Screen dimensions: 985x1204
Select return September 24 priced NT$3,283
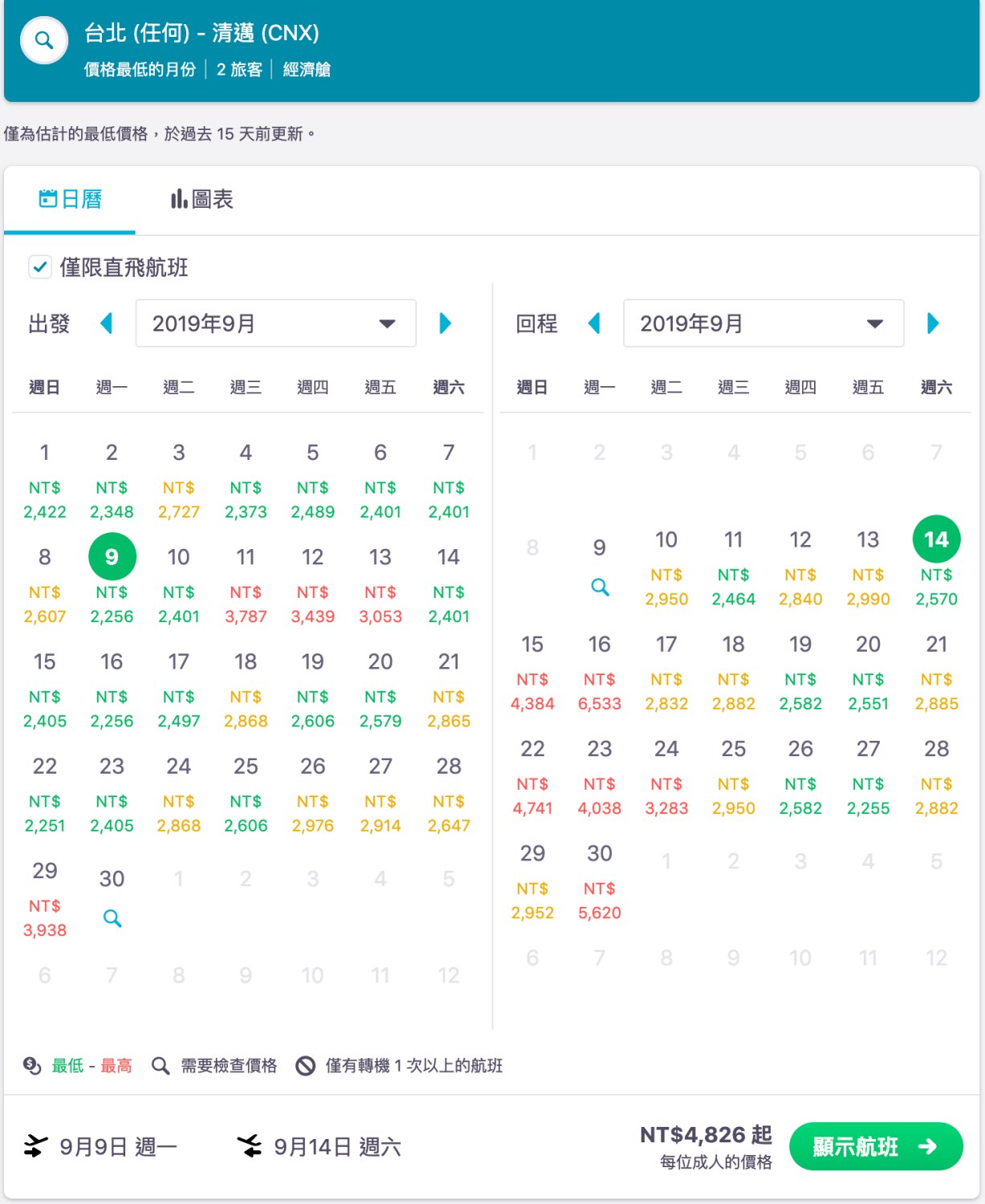(666, 777)
